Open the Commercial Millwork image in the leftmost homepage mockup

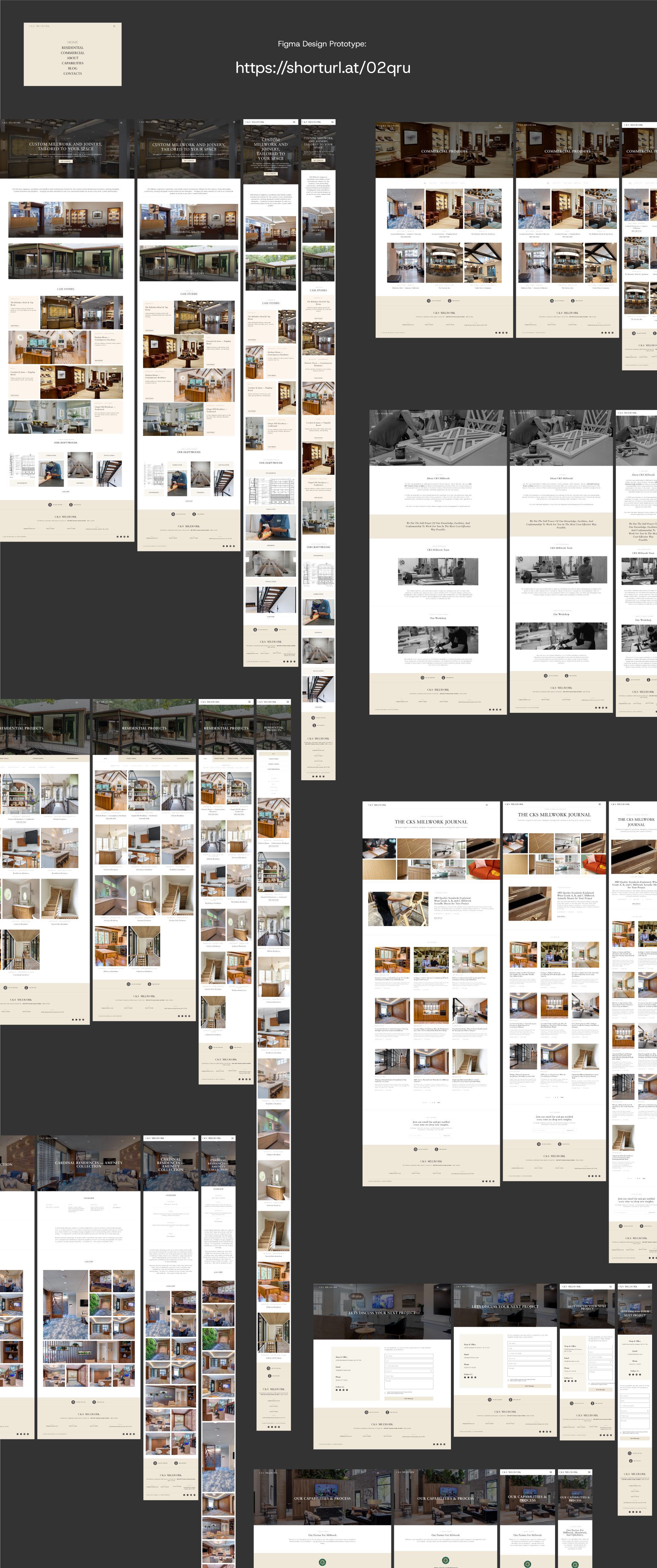[x=66, y=219]
